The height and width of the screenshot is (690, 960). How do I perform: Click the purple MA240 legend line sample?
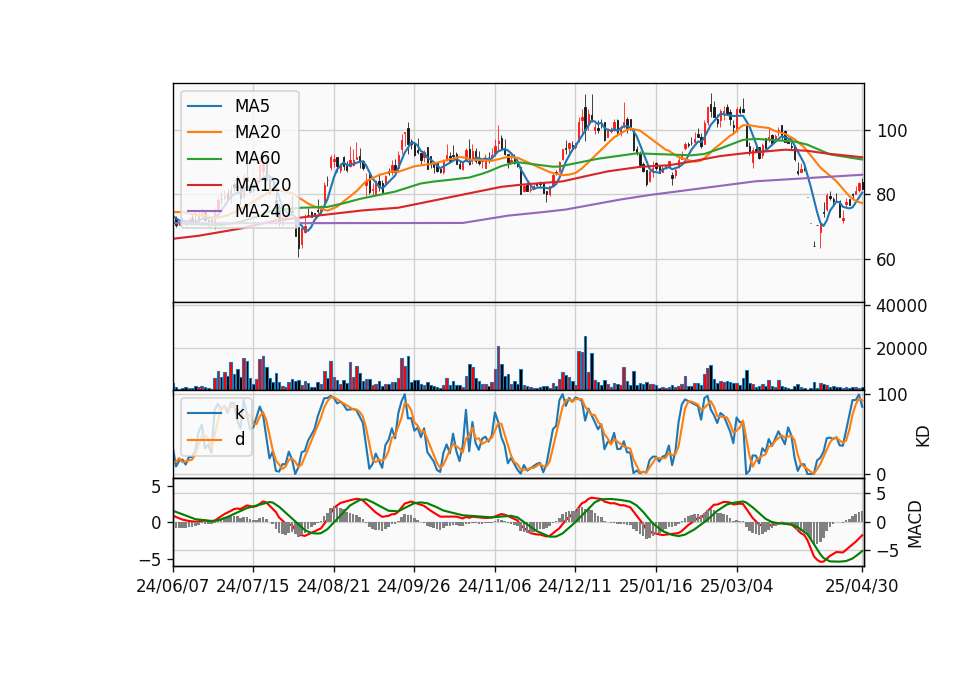point(204,211)
